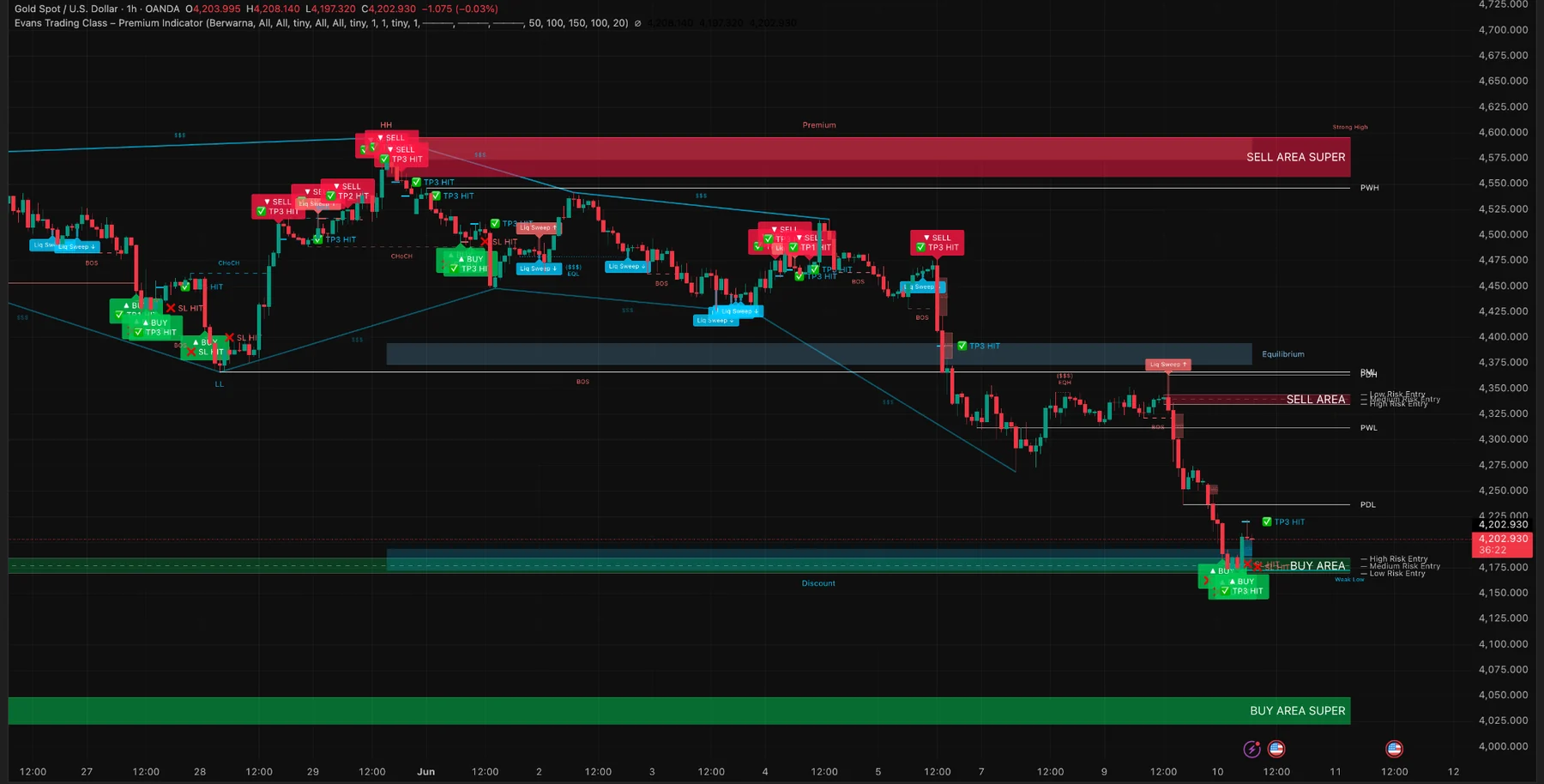Select the BUY AREA SUPER zone label
The image size is (1544, 784).
click(x=1297, y=710)
